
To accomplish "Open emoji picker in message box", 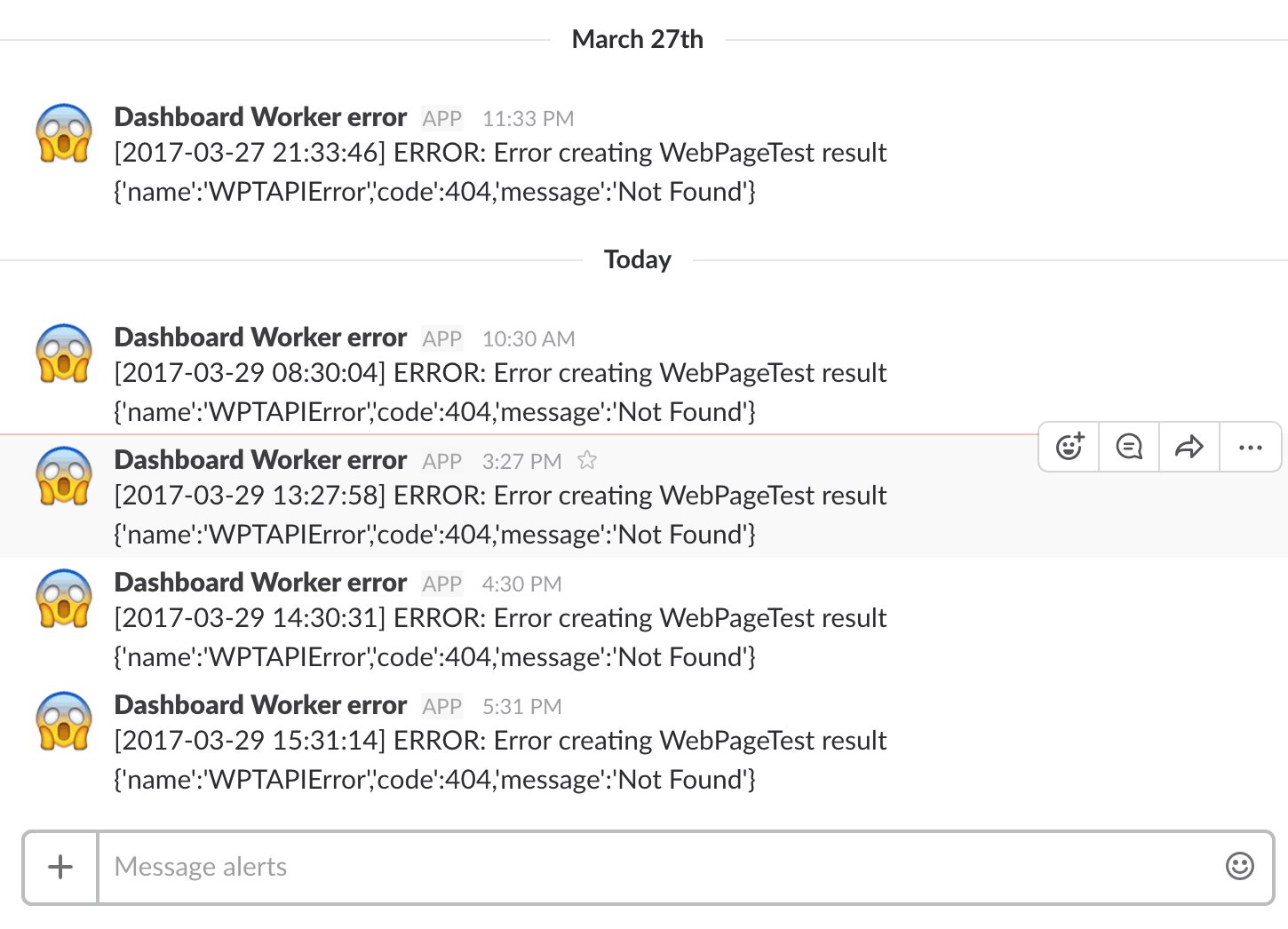I will (x=1239, y=866).
